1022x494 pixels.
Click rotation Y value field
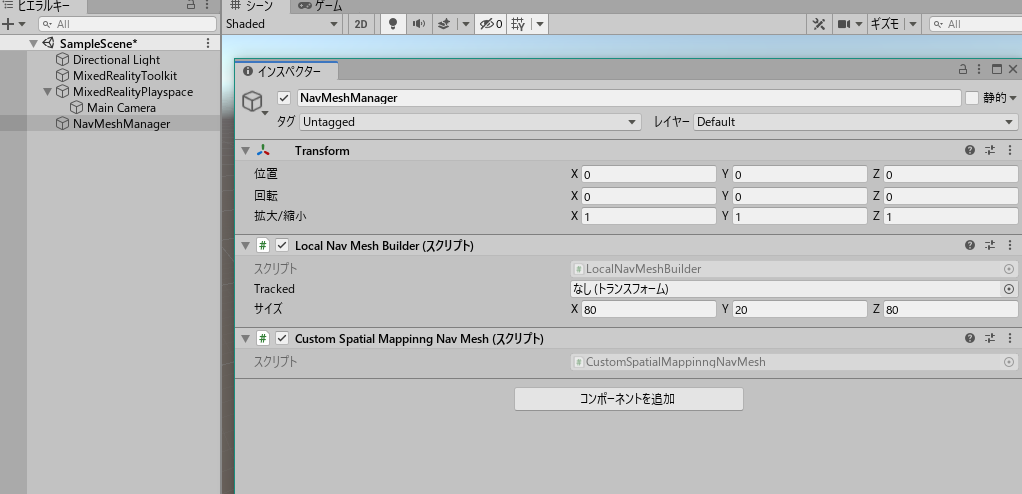click(800, 196)
